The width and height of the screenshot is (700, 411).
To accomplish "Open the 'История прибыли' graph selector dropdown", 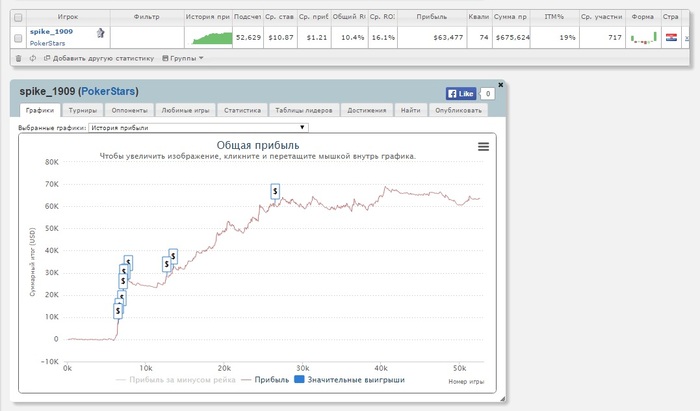I will click(198, 128).
